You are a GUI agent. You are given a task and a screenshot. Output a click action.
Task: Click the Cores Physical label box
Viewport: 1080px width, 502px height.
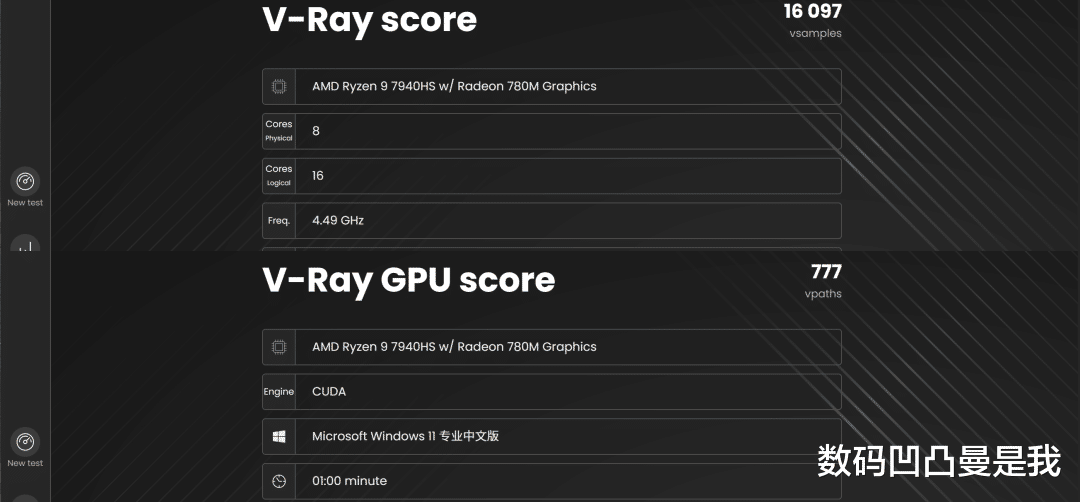(x=279, y=131)
